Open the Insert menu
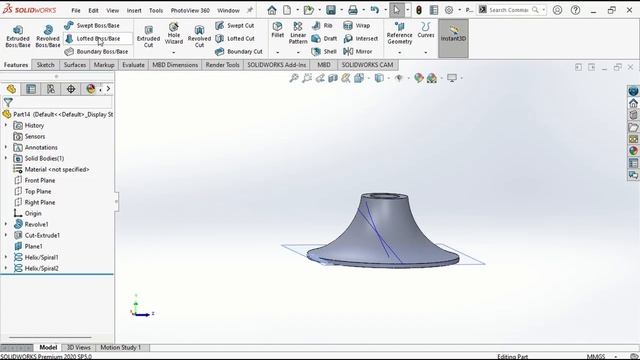Image resolution: width=640 pixels, height=360 pixels. (134, 10)
